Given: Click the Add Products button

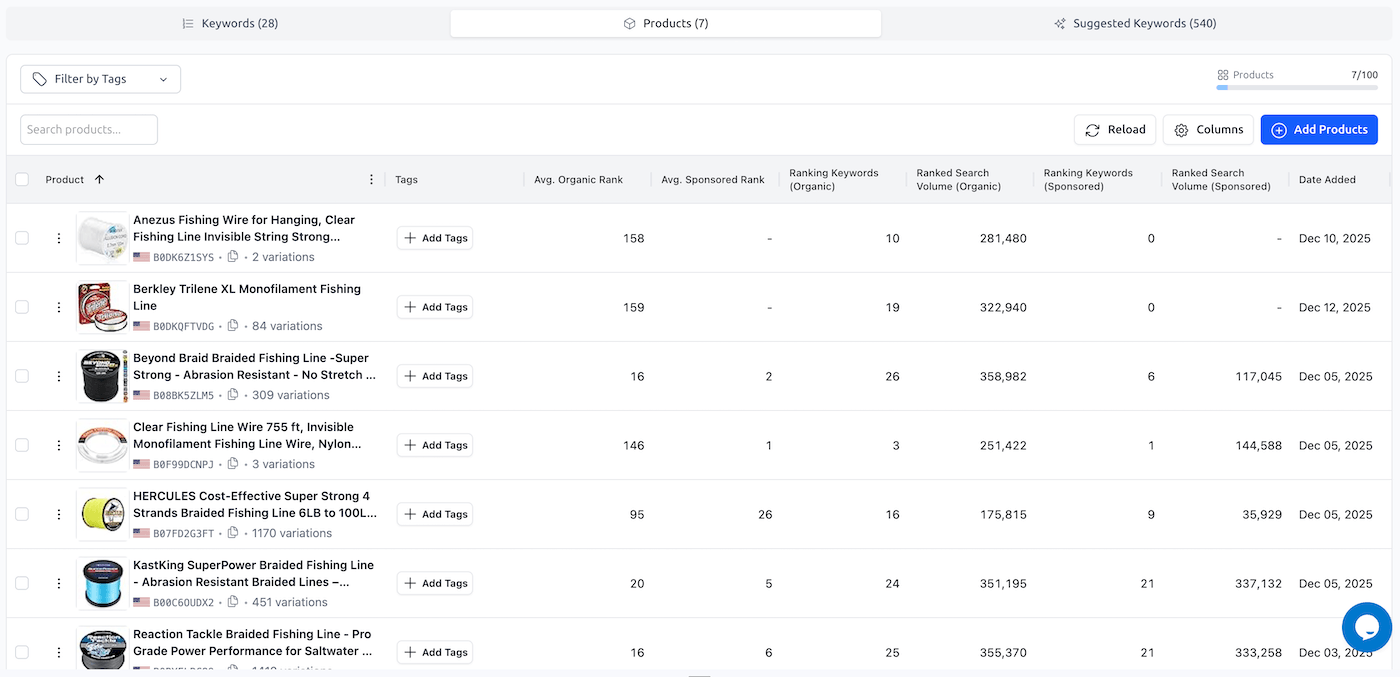Looking at the screenshot, I should pyautogui.click(x=1319, y=130).
